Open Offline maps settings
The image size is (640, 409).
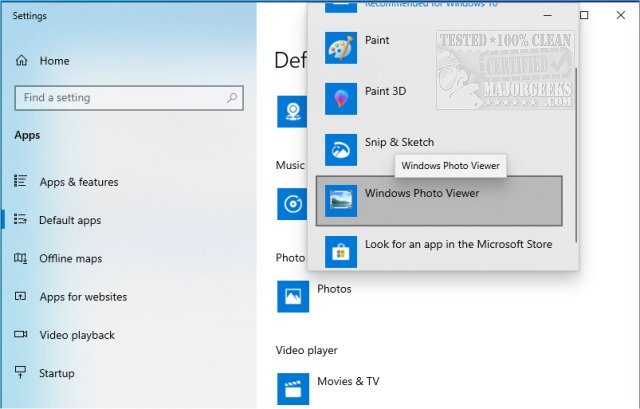[71, 259]
